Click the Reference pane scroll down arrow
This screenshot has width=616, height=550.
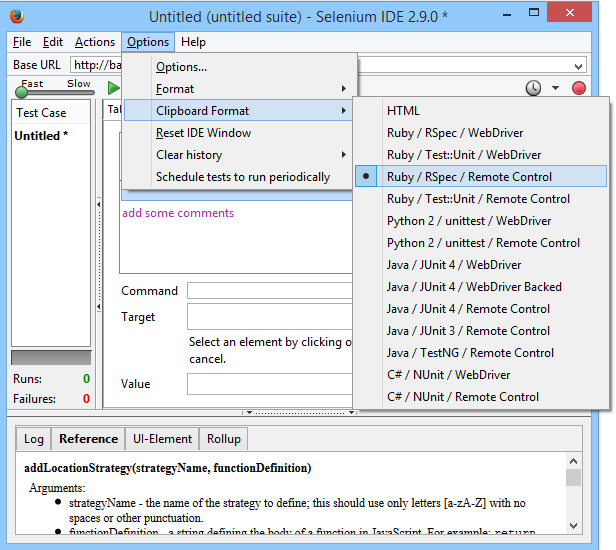(x=574, y=525)
